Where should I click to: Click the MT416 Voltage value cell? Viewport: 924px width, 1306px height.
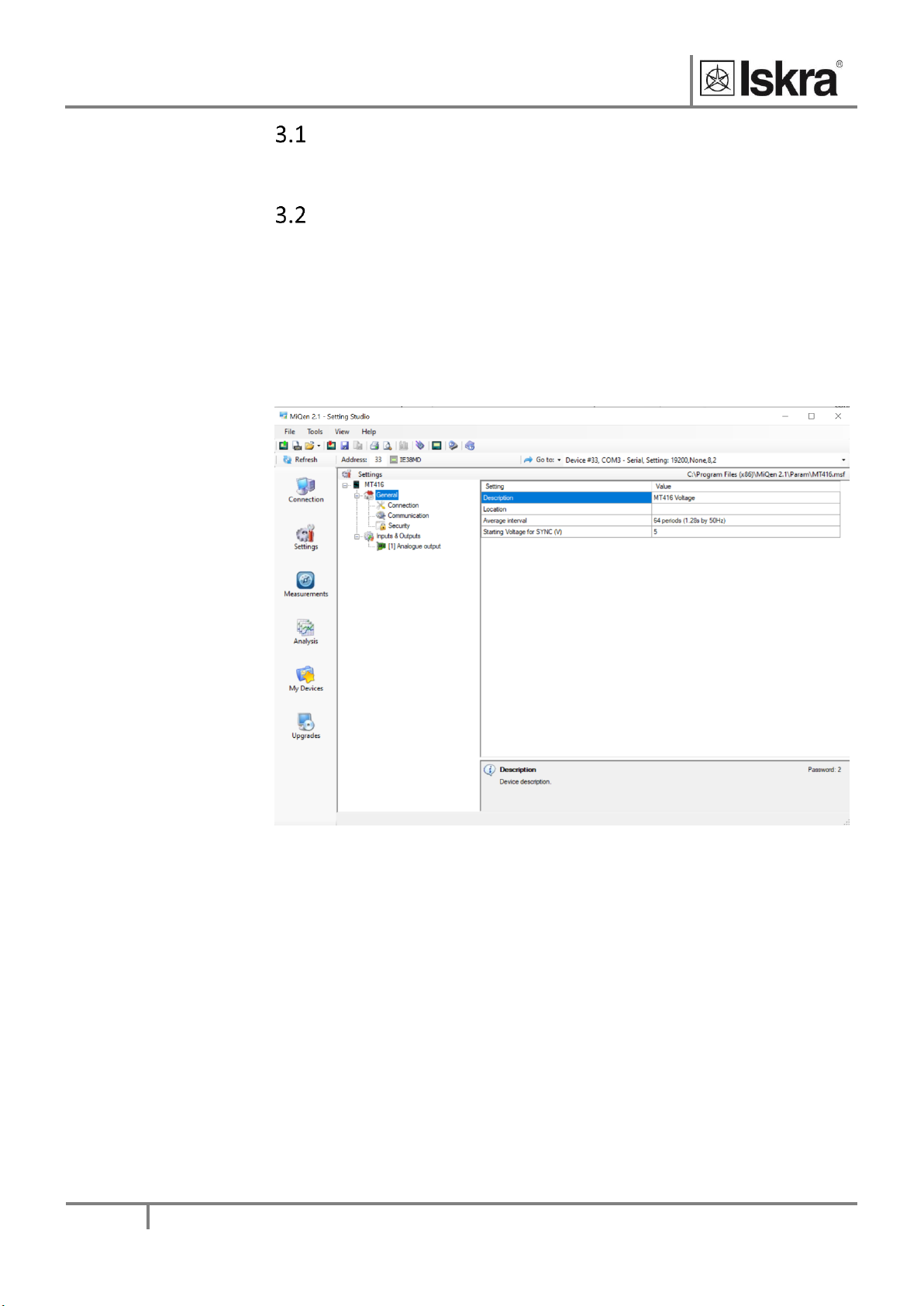[x=746, y=498]
